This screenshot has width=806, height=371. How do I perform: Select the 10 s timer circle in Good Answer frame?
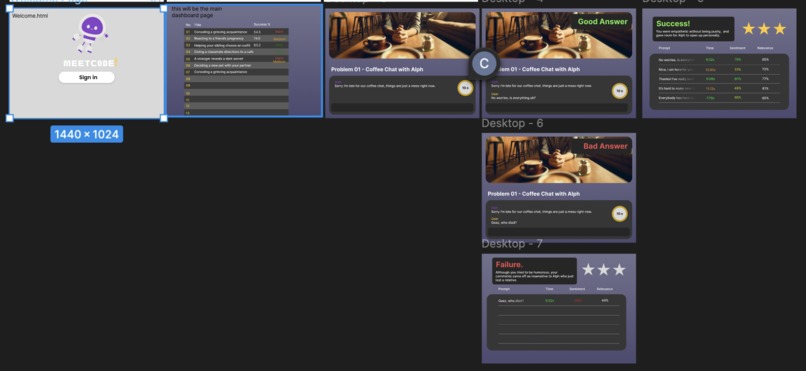pyautogui.click(x=619, y=91)
